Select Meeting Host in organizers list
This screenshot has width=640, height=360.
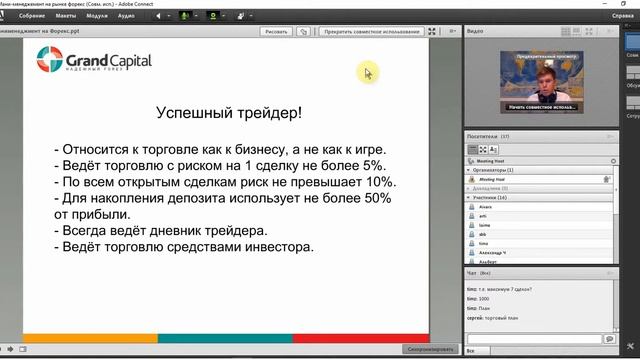tap(539, 179)
